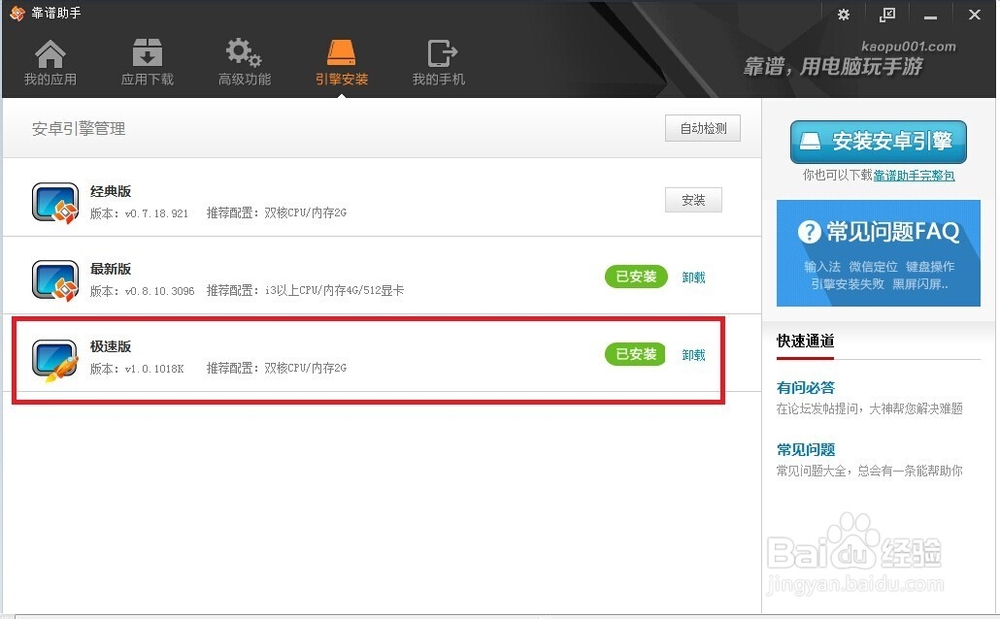Click the mini-mode window icon in title bar
1000x619 pixels.
pyautogui.click(x=887, y=14)
